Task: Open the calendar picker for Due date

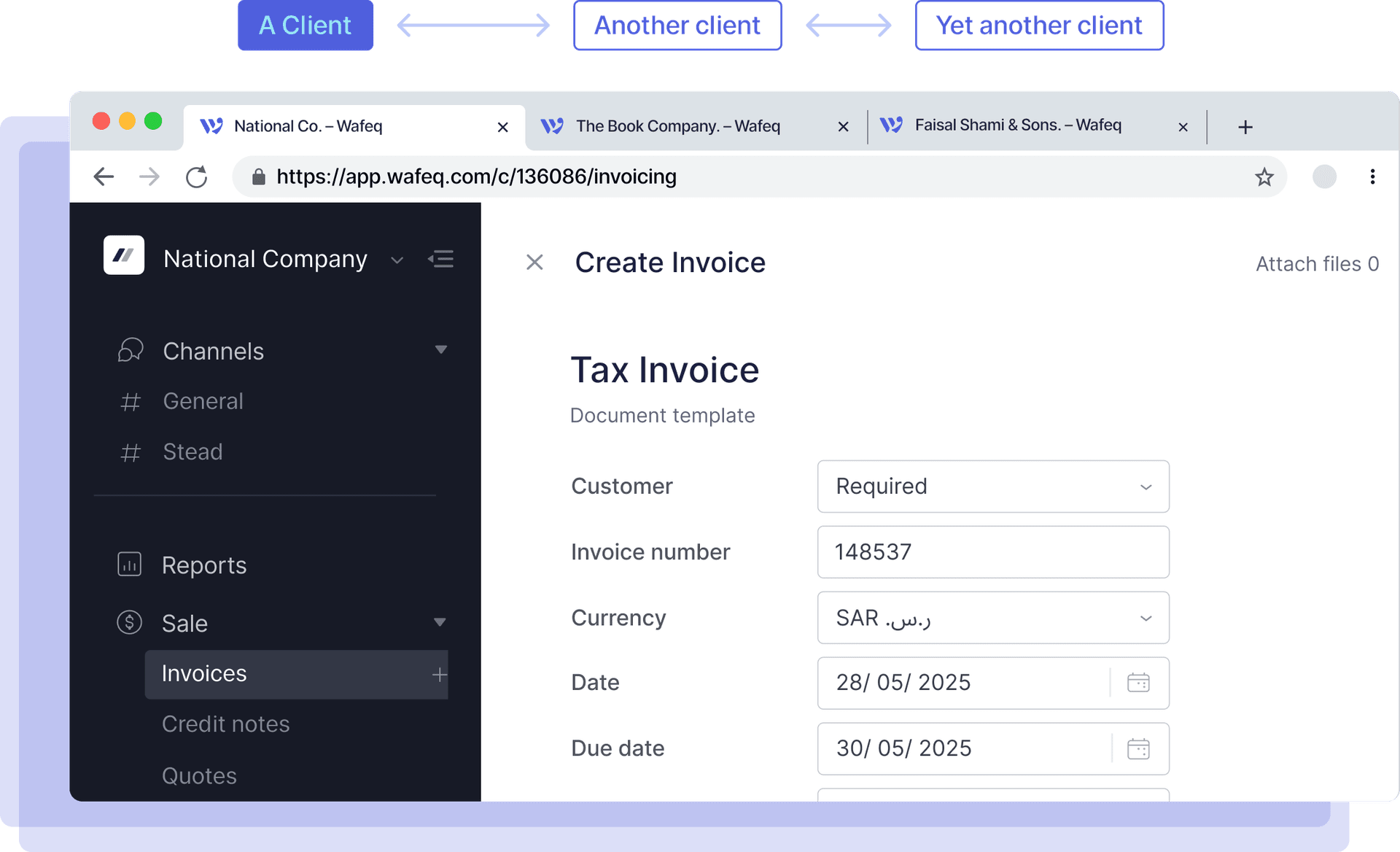Action: 1139,748
